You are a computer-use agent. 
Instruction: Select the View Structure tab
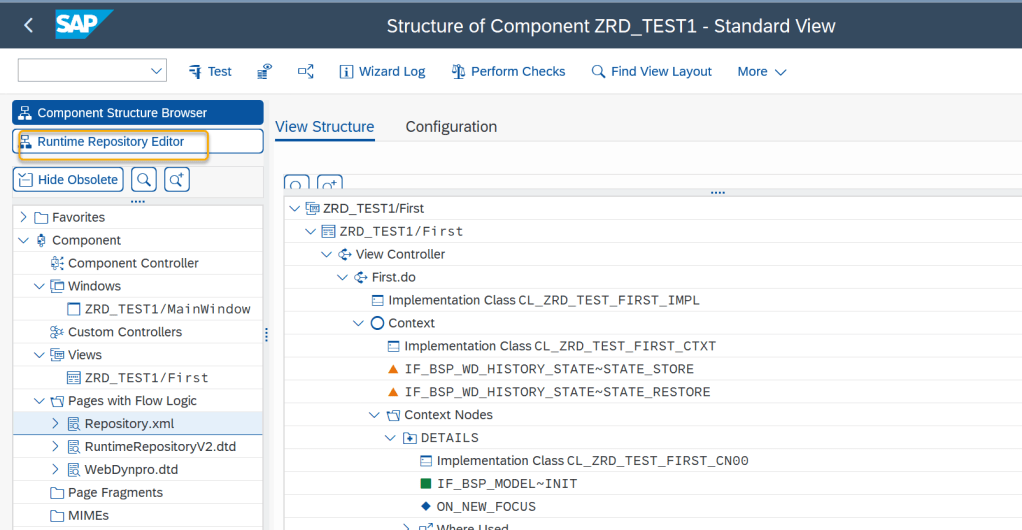click(324, 127)
